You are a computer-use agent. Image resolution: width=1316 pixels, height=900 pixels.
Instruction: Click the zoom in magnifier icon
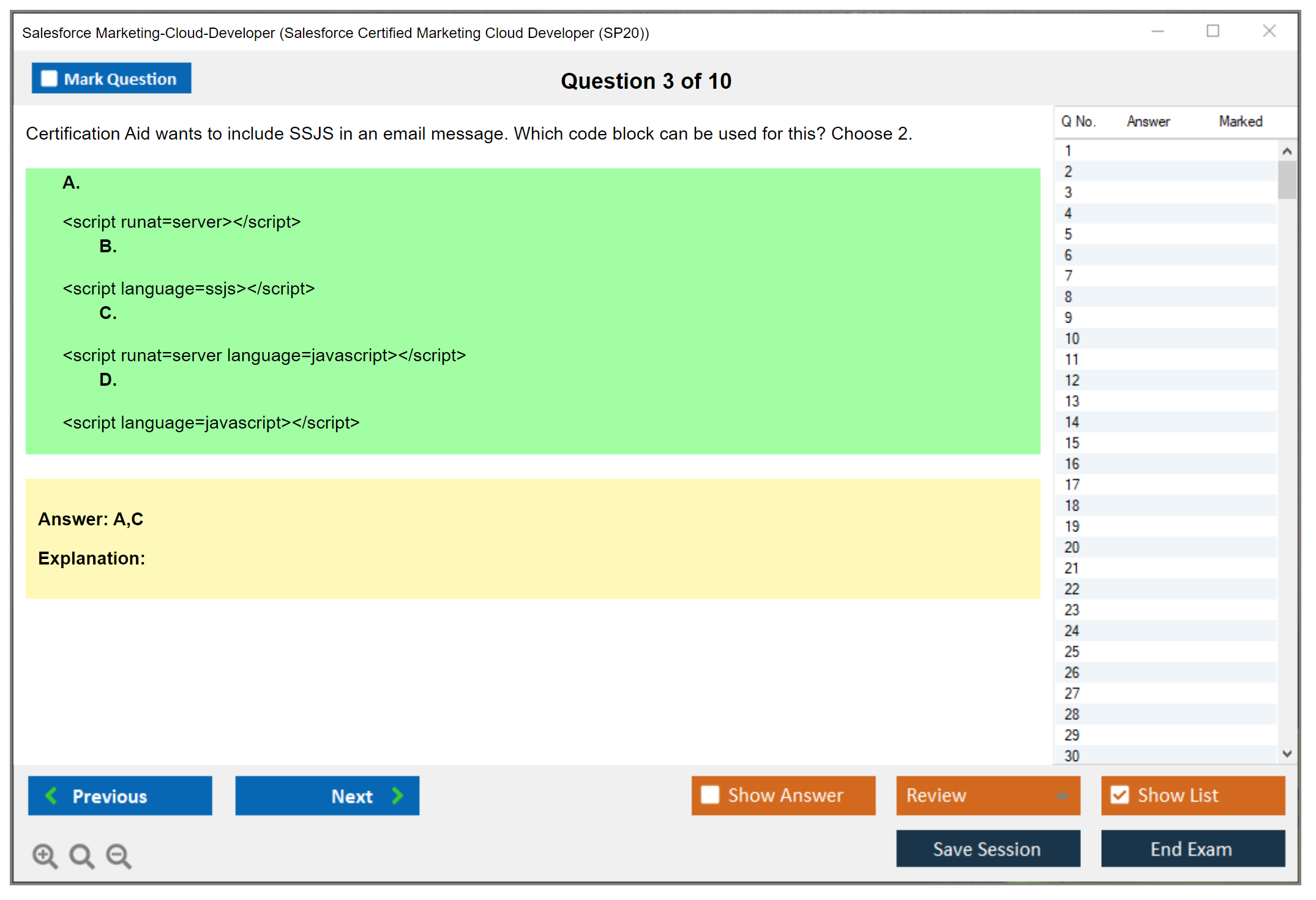45,855
